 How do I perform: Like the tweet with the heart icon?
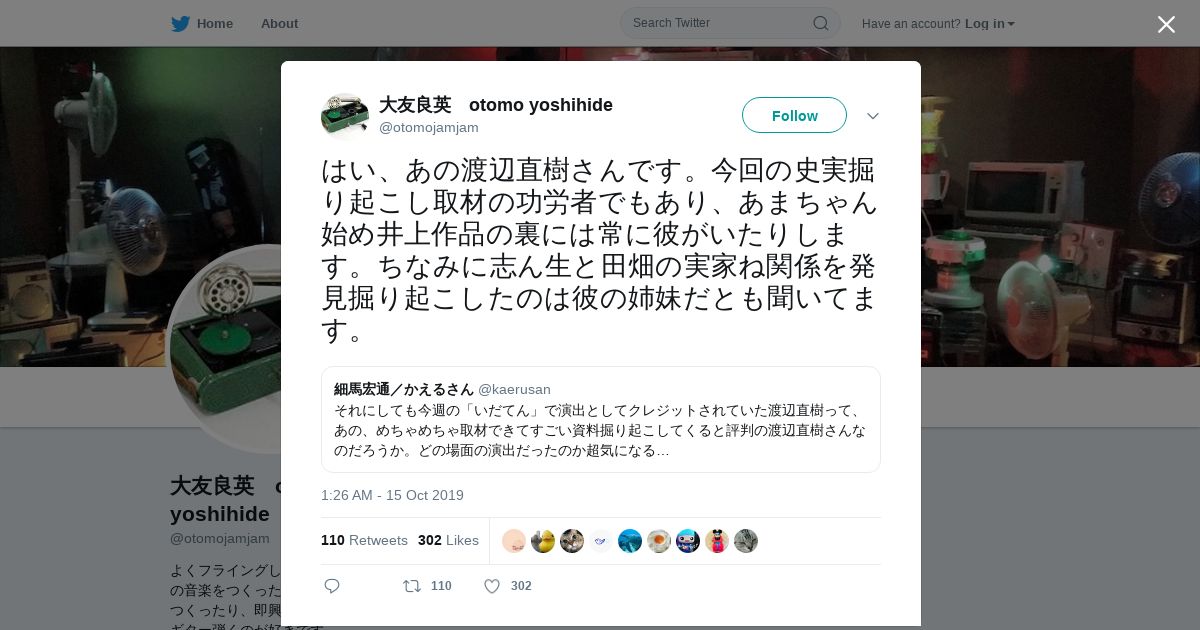pyautogui.click(x=492, y=586)
